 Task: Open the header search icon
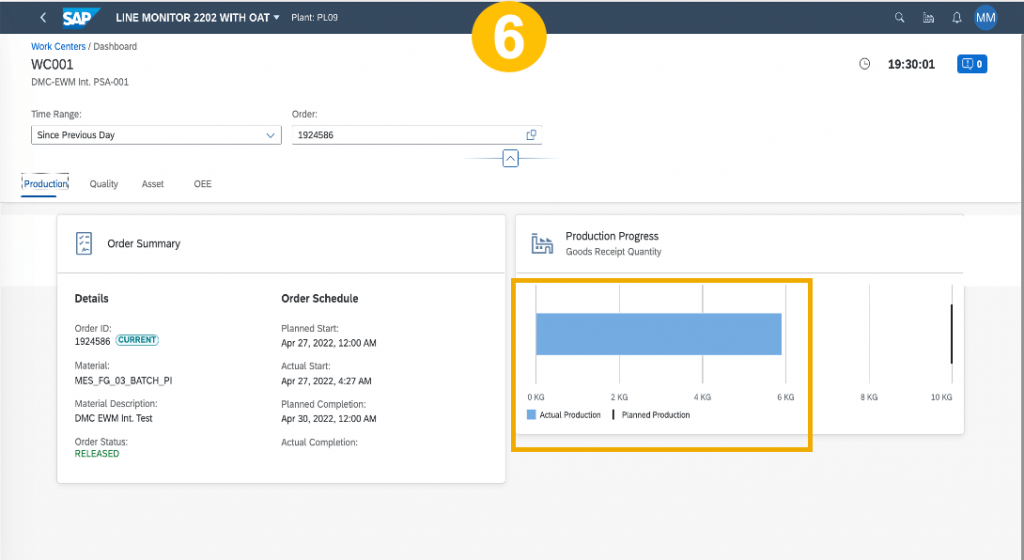click(899, 18)
